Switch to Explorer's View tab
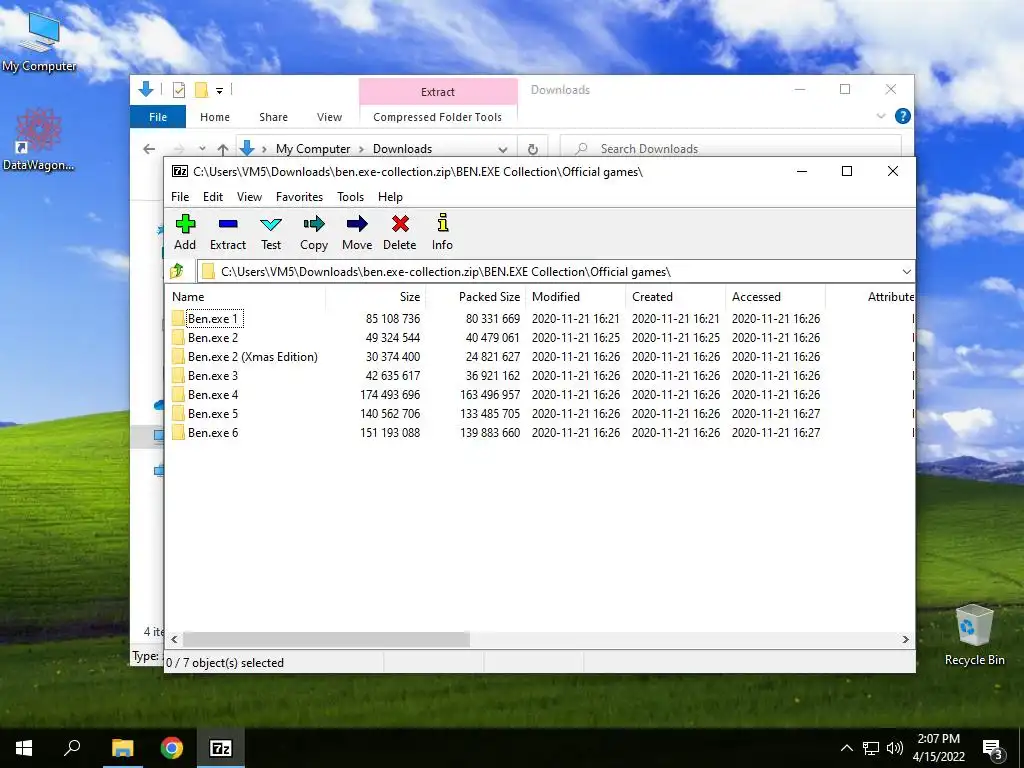This screenshot has width=1024, height=768. tap(329, 117)
